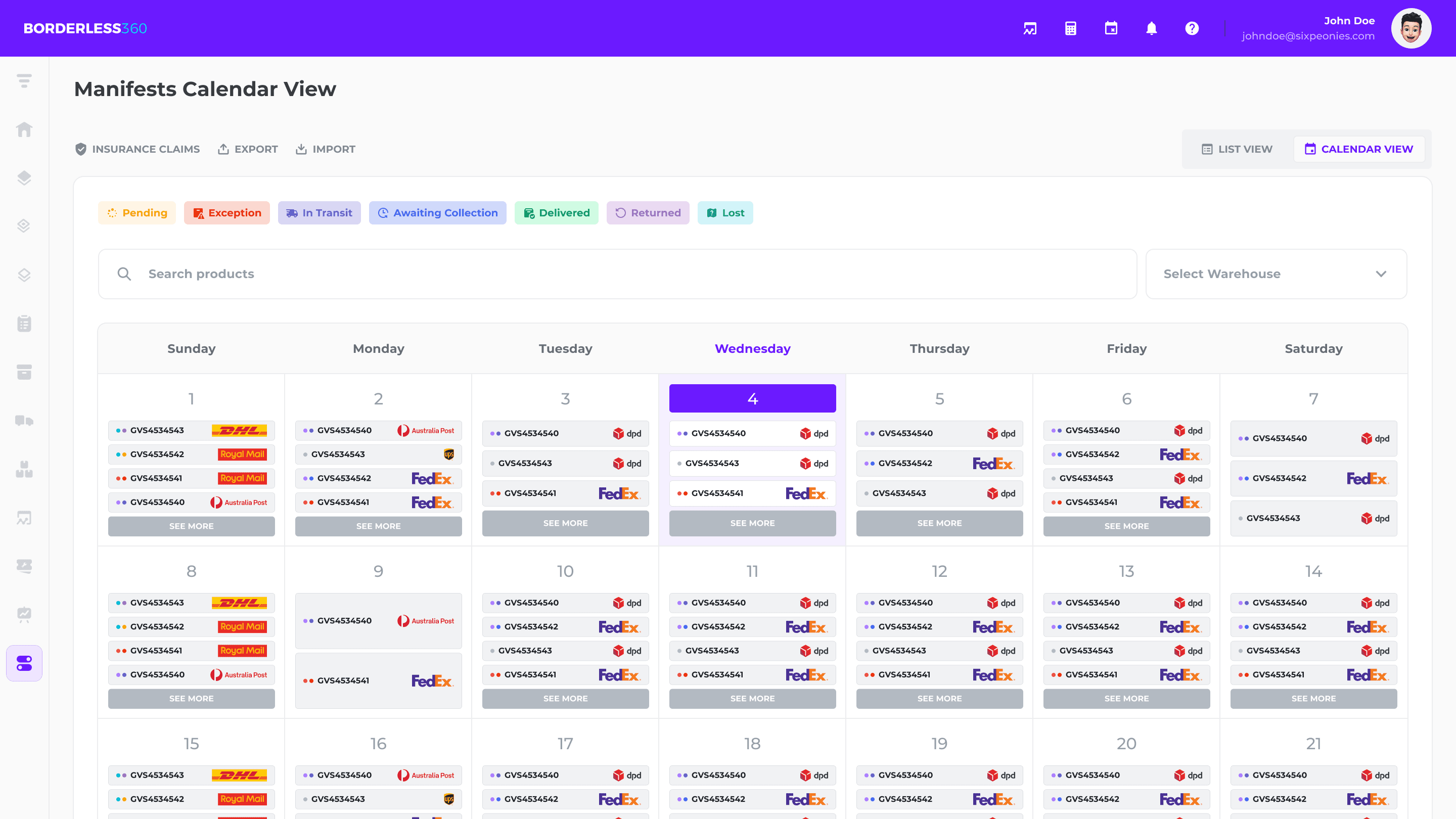Open the help question mark icon
The width and height of the screenshot is (1456, 819).
1192,28
